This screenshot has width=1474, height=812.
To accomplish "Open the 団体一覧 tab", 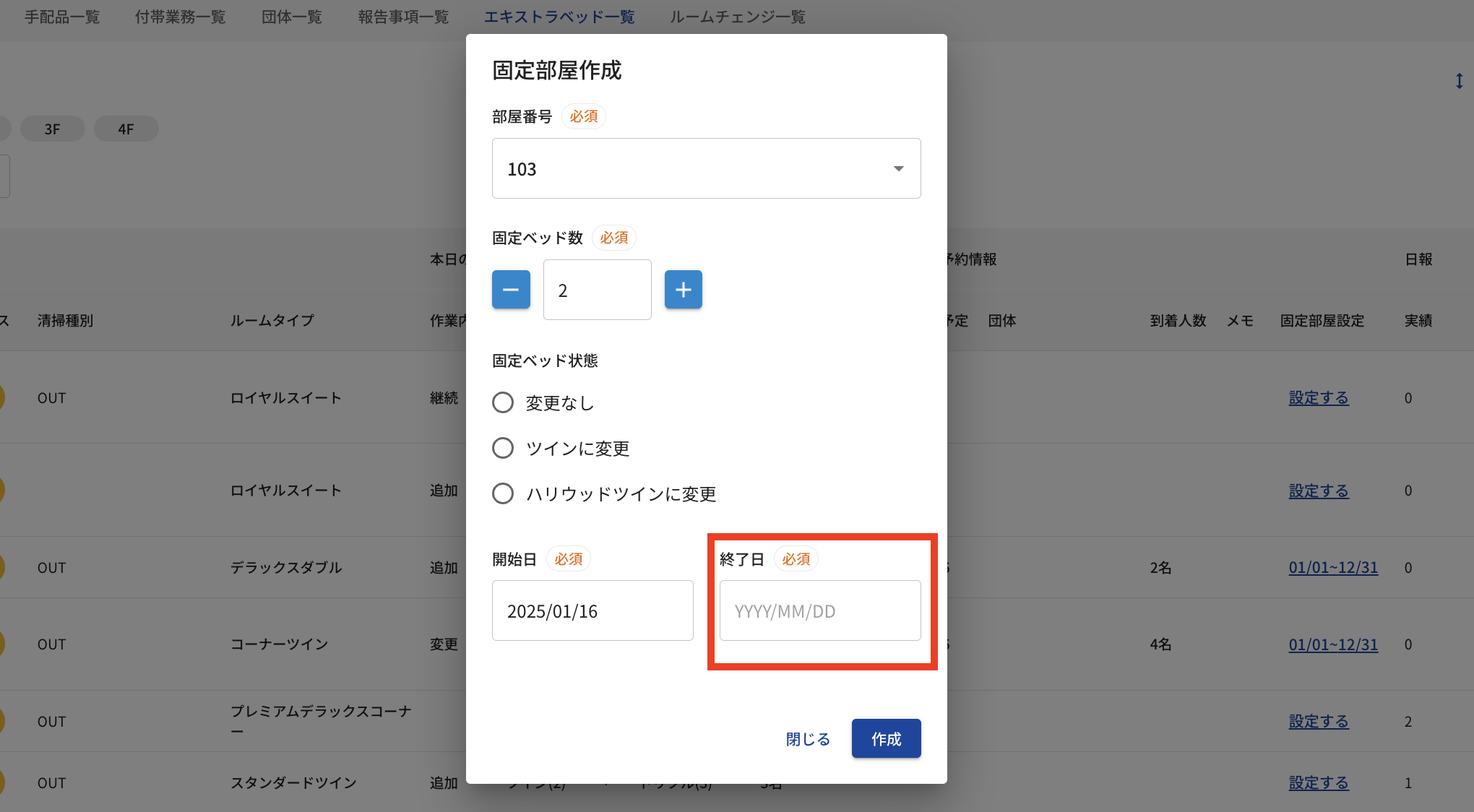I will point(291,17).
